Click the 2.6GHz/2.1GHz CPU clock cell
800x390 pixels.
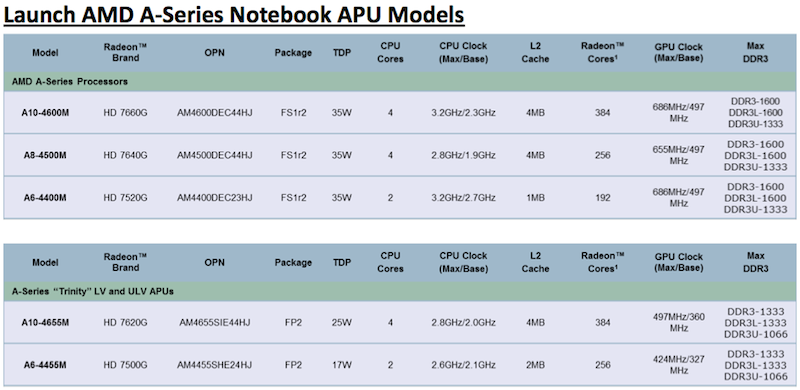coord(463,365)
